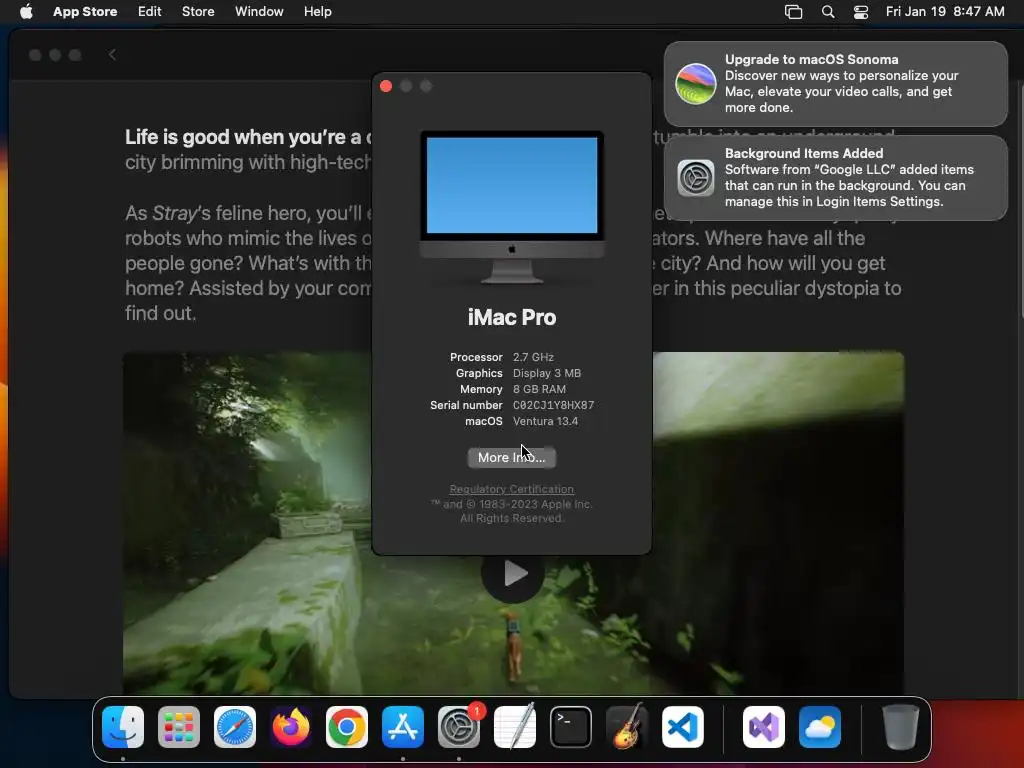Click the 2.7 GHz processor value
The image size is (1024, 768).
pos(534,357)
